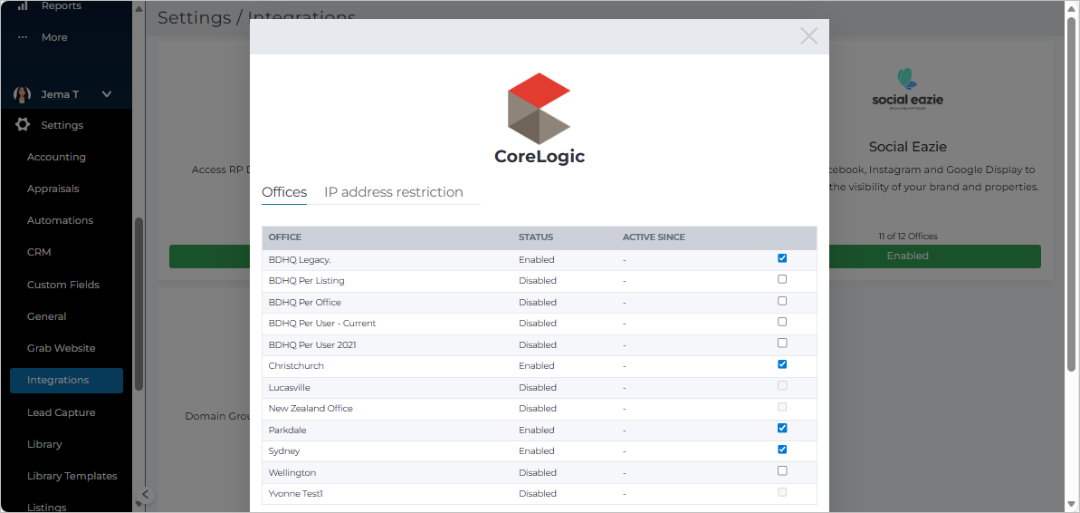Check the BDHQ Per Office checkbox

coord(782,301)
